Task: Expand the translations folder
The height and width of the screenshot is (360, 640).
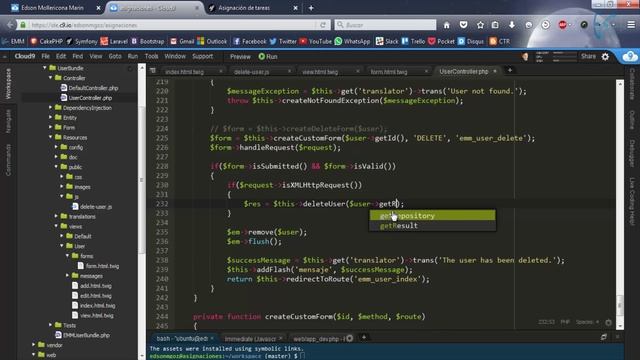Action: pos(56,216)
